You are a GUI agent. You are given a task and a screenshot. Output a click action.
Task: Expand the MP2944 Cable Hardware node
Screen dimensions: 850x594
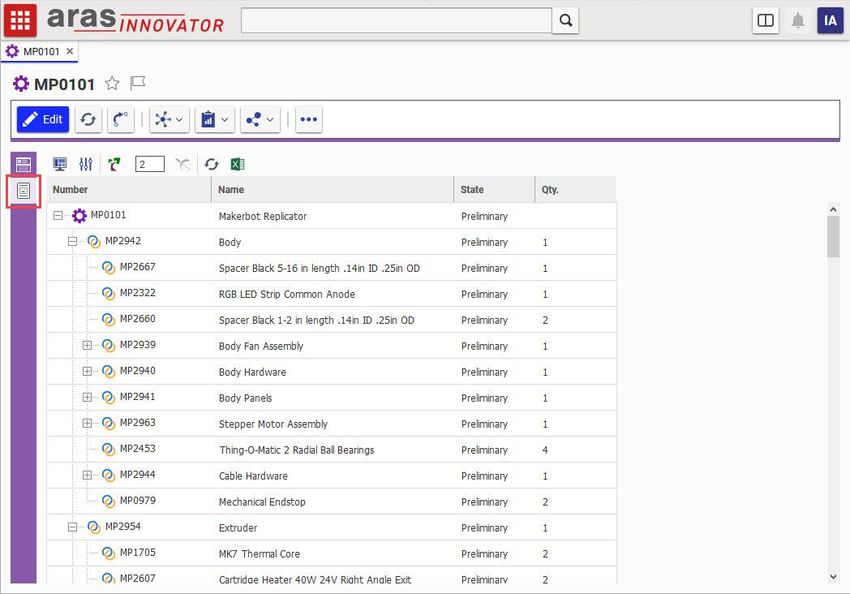87,475
